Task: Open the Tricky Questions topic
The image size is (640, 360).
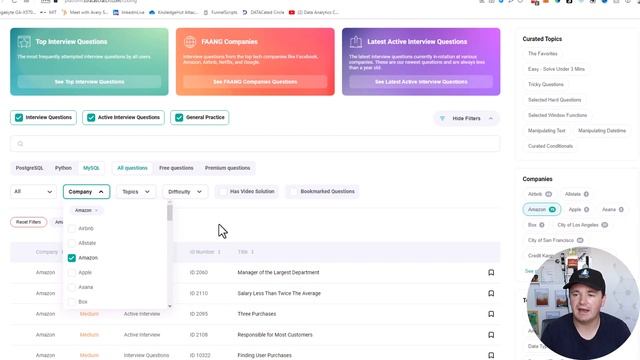Action: coord(546,84)
